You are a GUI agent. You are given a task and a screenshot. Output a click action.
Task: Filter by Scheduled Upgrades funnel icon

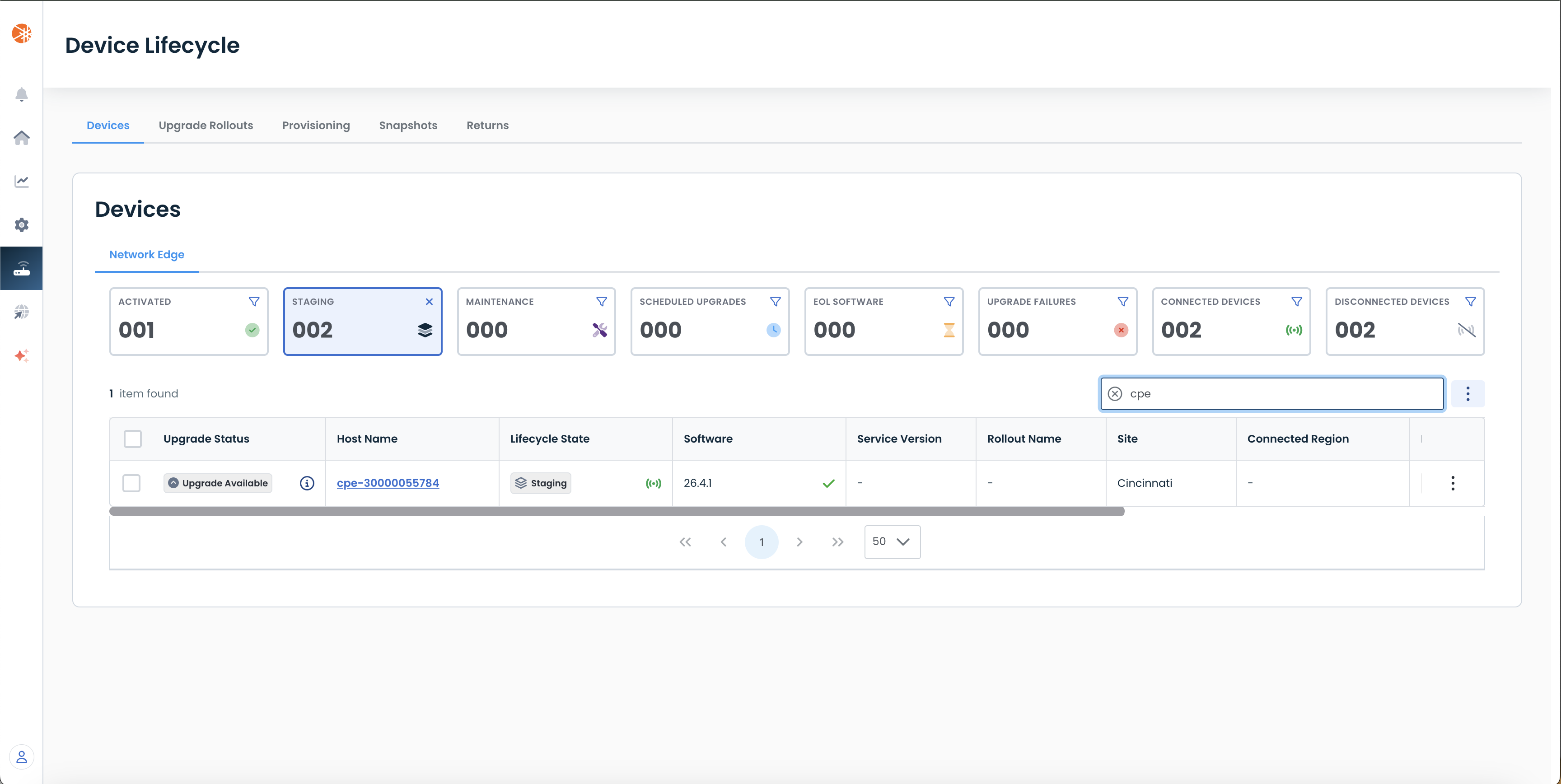775,302
